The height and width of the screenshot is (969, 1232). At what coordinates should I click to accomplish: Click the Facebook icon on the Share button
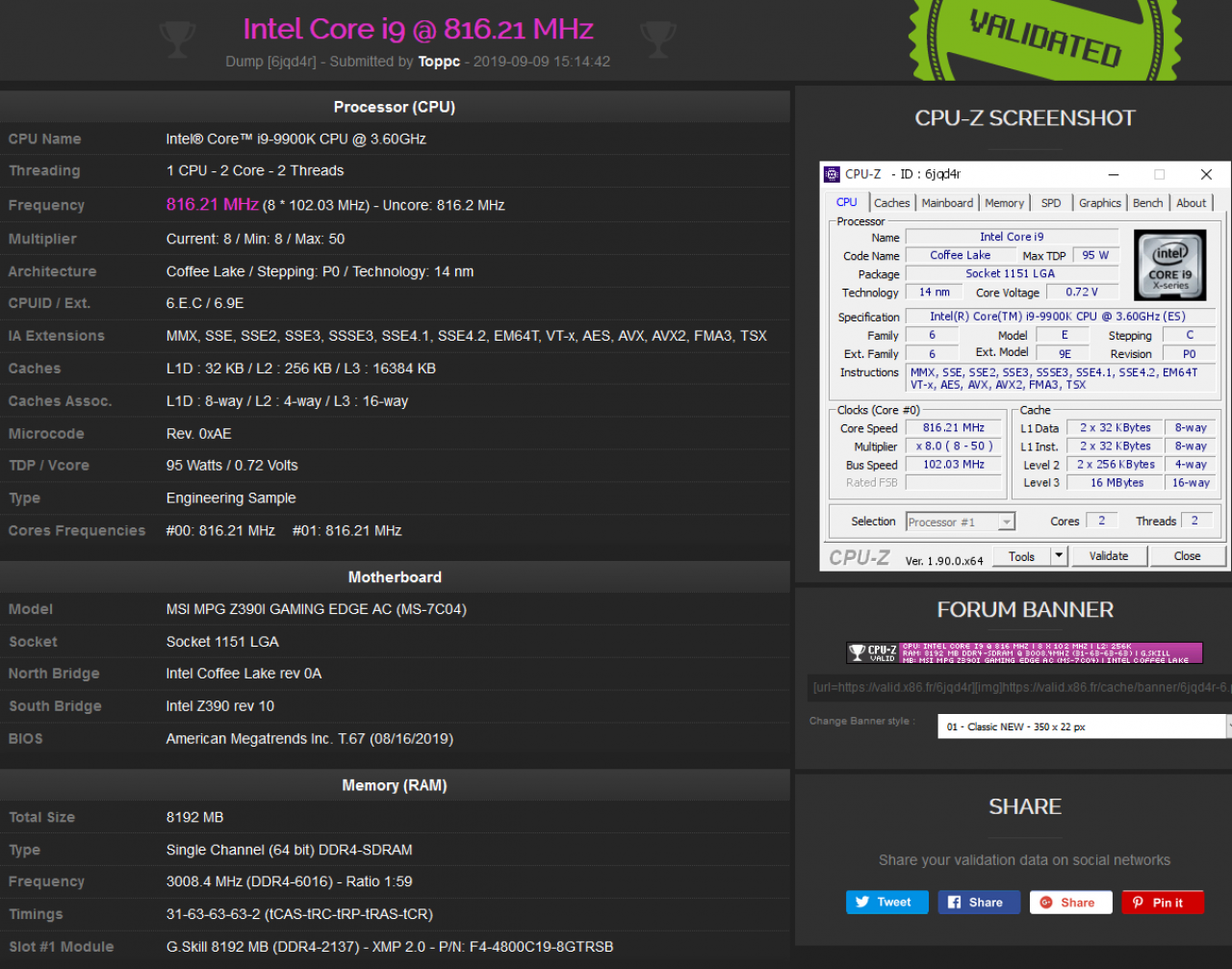click(955, 903)
